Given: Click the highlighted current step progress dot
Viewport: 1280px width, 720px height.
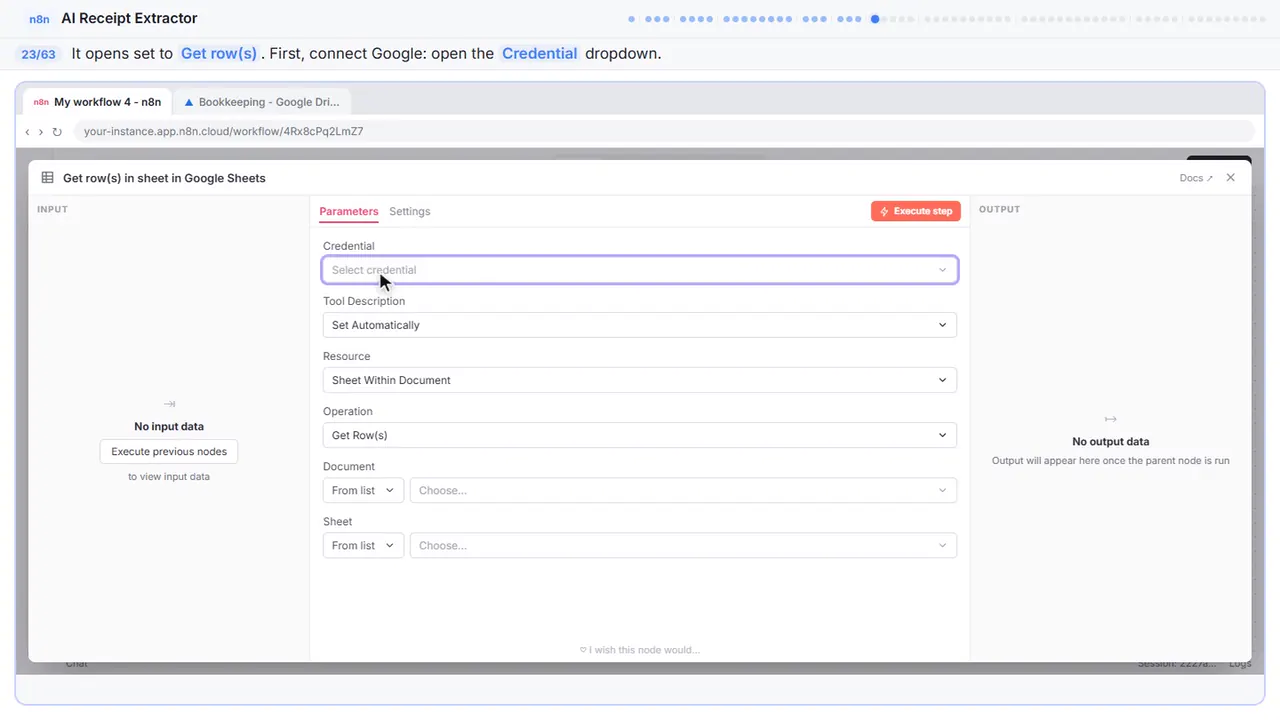Looking at the screenshot, I should click(x=875, y=18).
